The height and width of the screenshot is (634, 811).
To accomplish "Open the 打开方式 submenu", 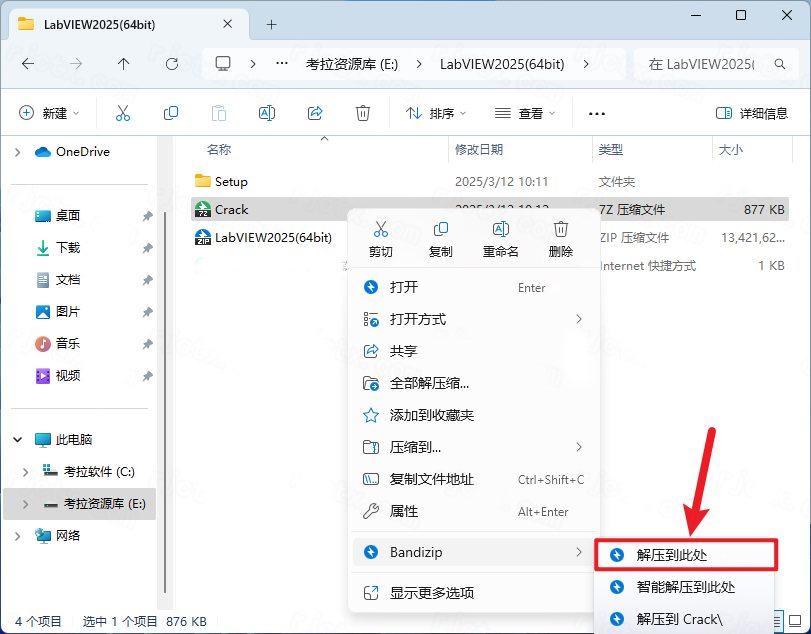I will click(x=474, y=319).
